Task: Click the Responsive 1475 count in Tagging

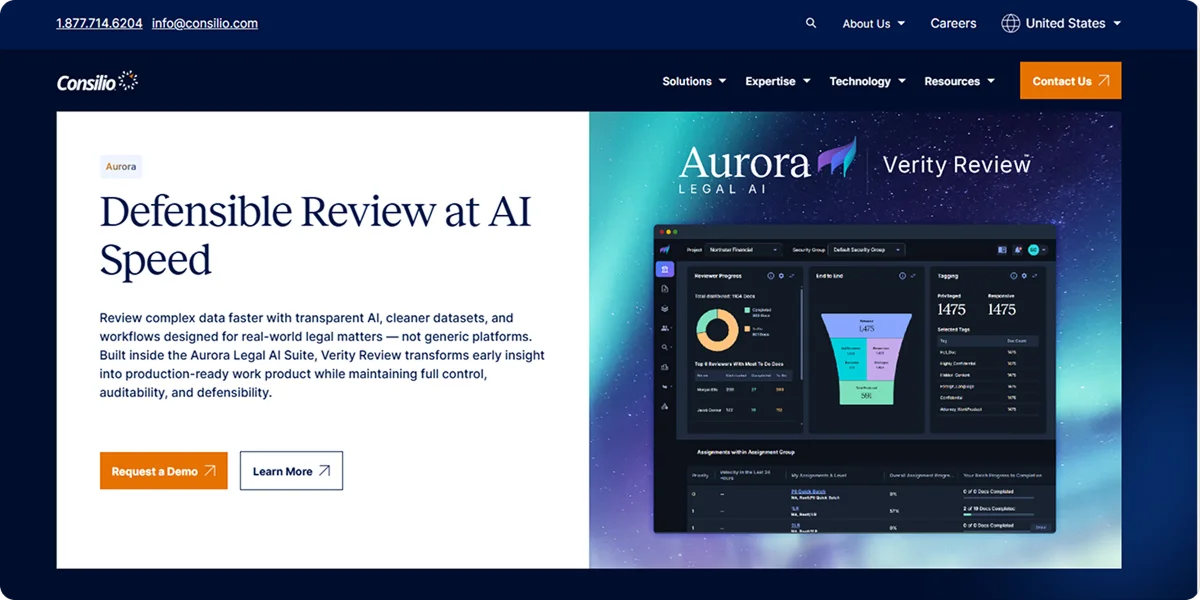Action: tap(1002, 310)
